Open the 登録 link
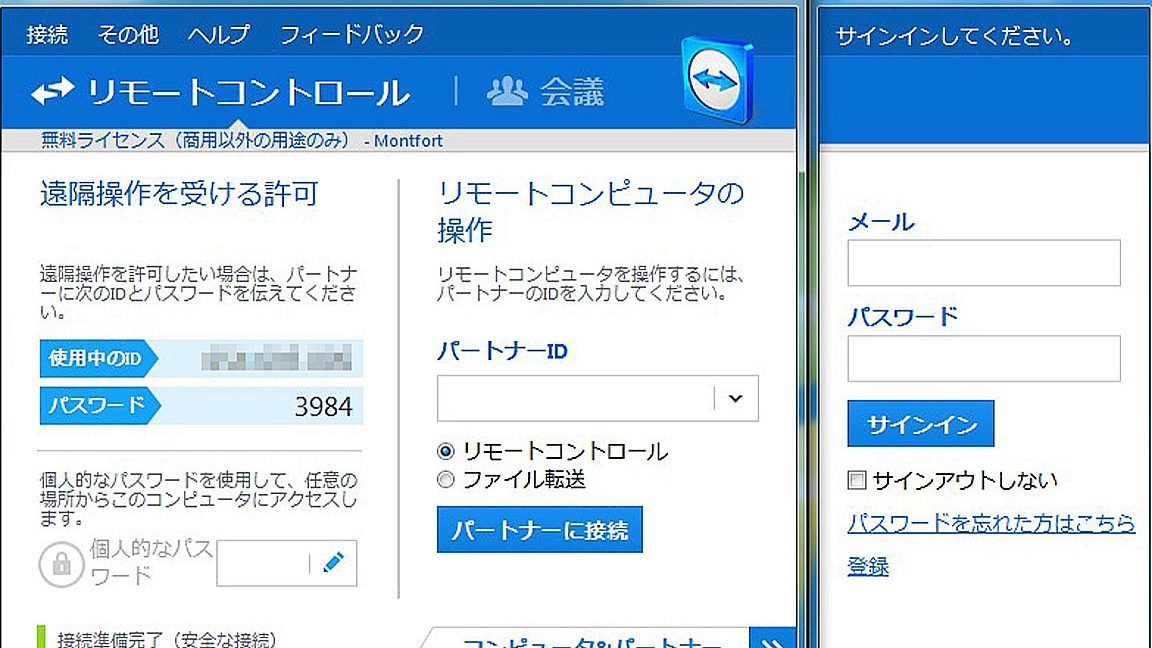This screenshot has height=648, width=1152. point(868,566)
